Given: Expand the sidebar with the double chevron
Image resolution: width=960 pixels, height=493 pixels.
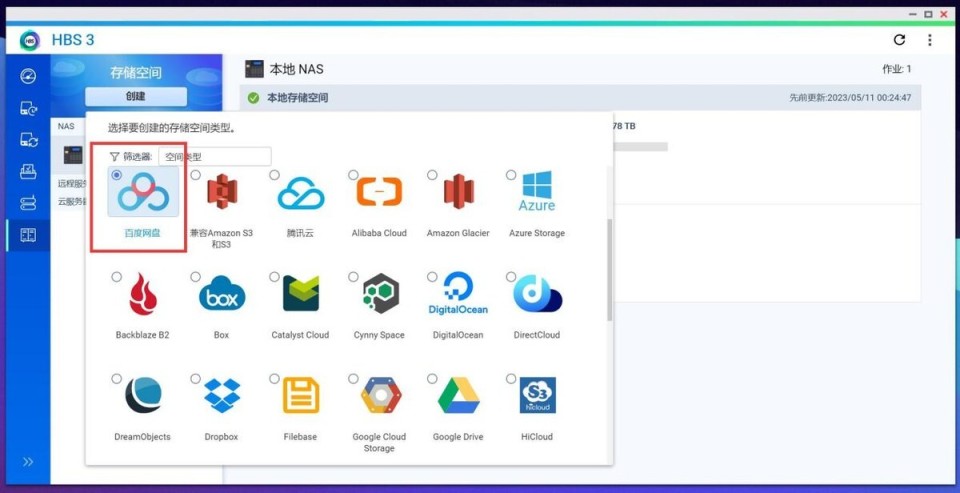Looking at the screenshot, I should pos(28,462).
